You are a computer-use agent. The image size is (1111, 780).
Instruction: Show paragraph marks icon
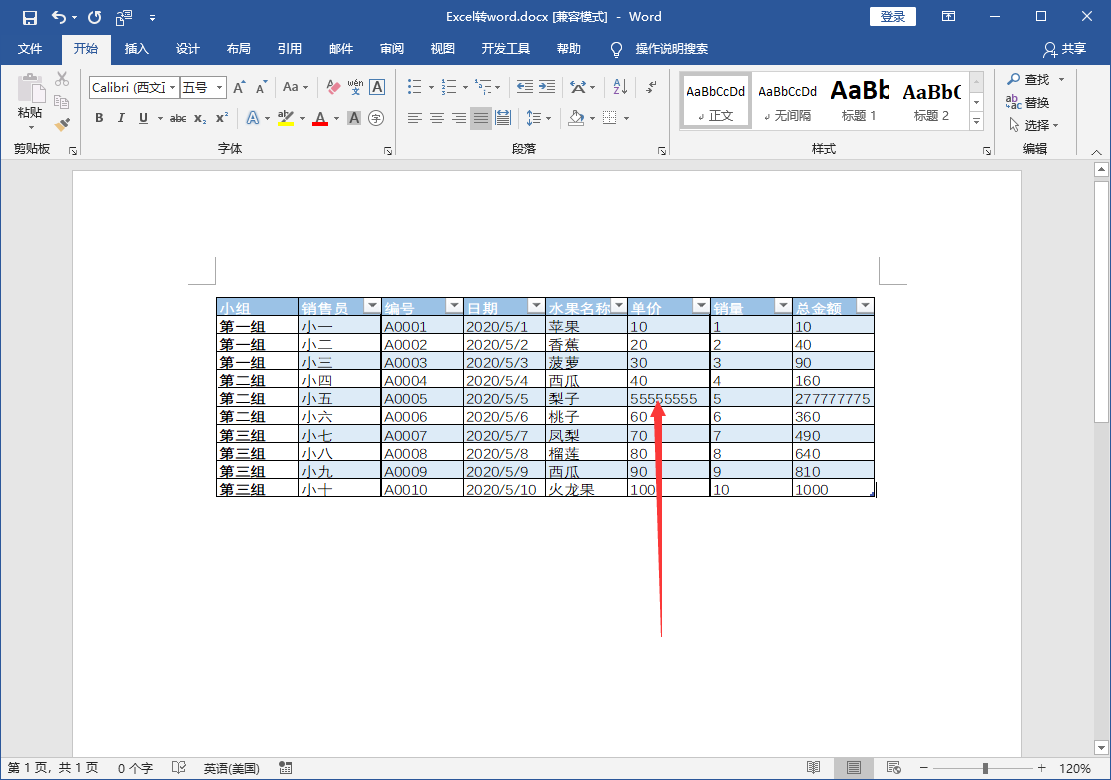tap(651, 87)
